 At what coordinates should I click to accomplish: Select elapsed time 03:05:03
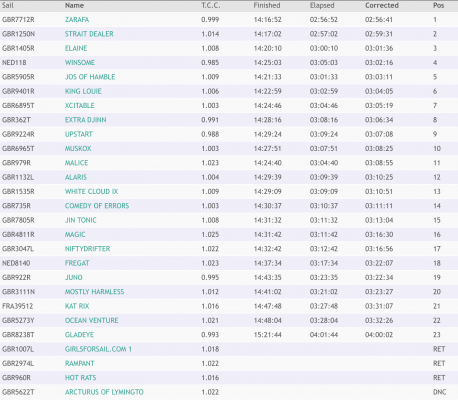(324, 63)
